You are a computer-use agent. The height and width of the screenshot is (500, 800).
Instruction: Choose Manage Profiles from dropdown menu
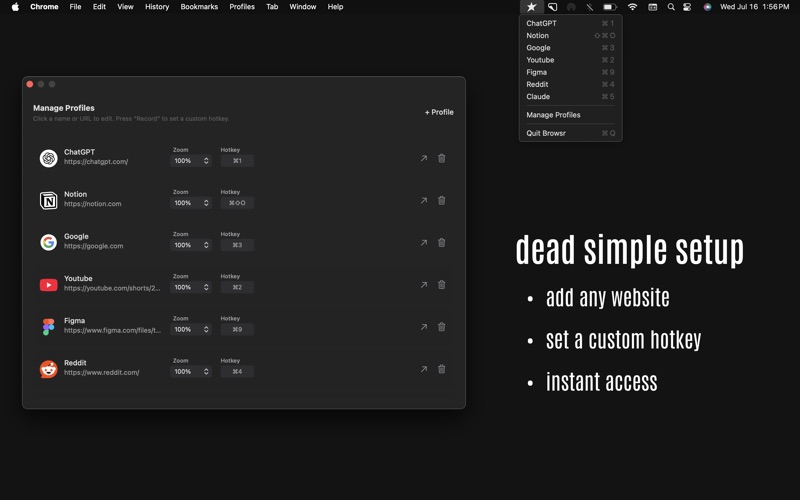pos(570,115)
